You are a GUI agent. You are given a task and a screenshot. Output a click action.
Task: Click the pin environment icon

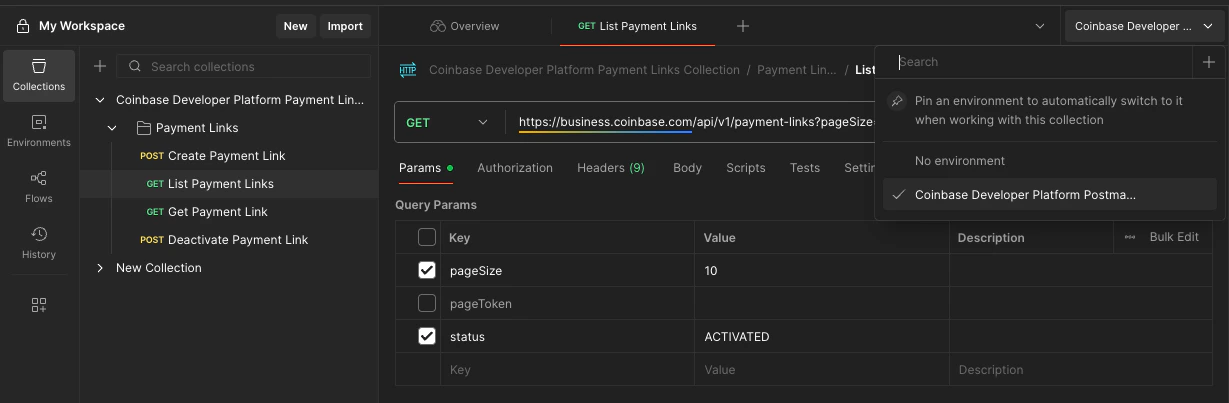click(897, 101)
